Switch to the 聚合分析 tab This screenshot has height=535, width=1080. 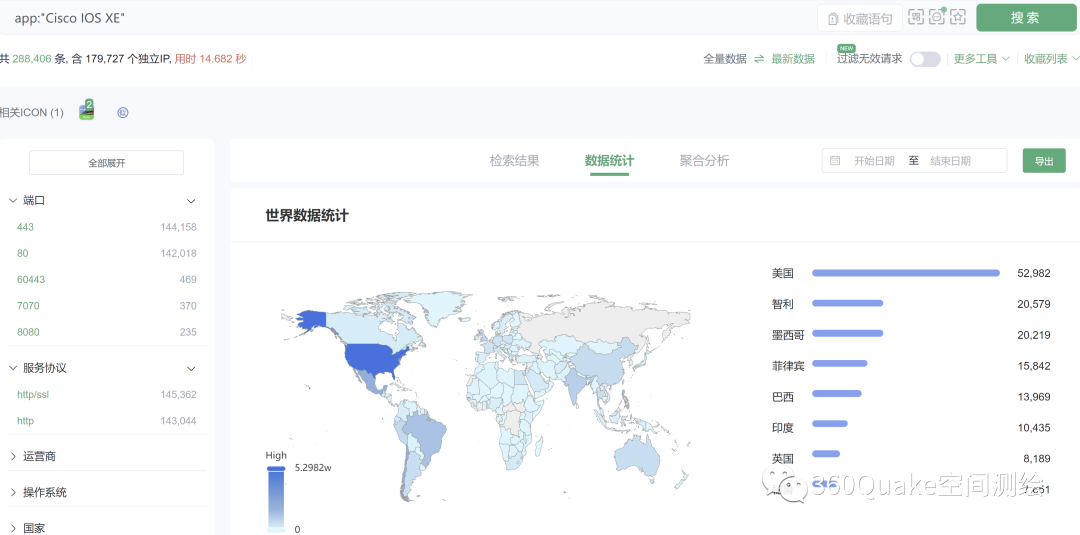coord(705,160)
